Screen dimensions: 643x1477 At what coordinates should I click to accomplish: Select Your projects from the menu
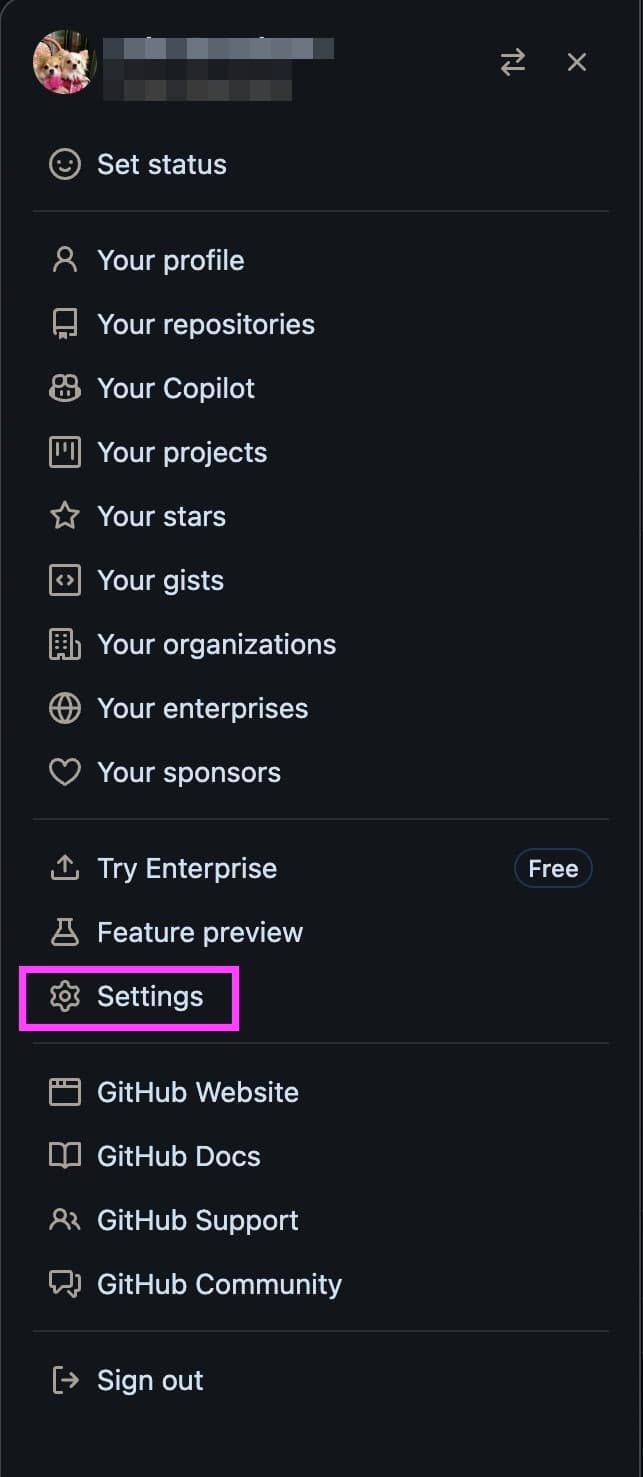click(x=182, y=452)
